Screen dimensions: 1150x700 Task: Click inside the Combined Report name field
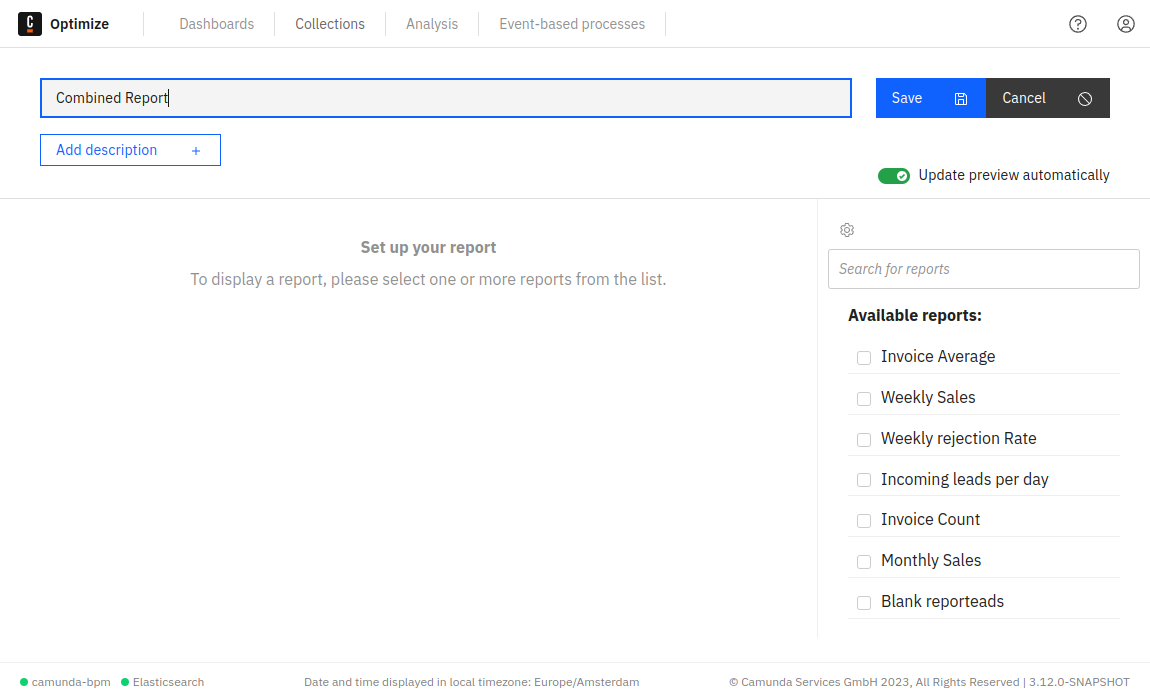pos(445,98)
